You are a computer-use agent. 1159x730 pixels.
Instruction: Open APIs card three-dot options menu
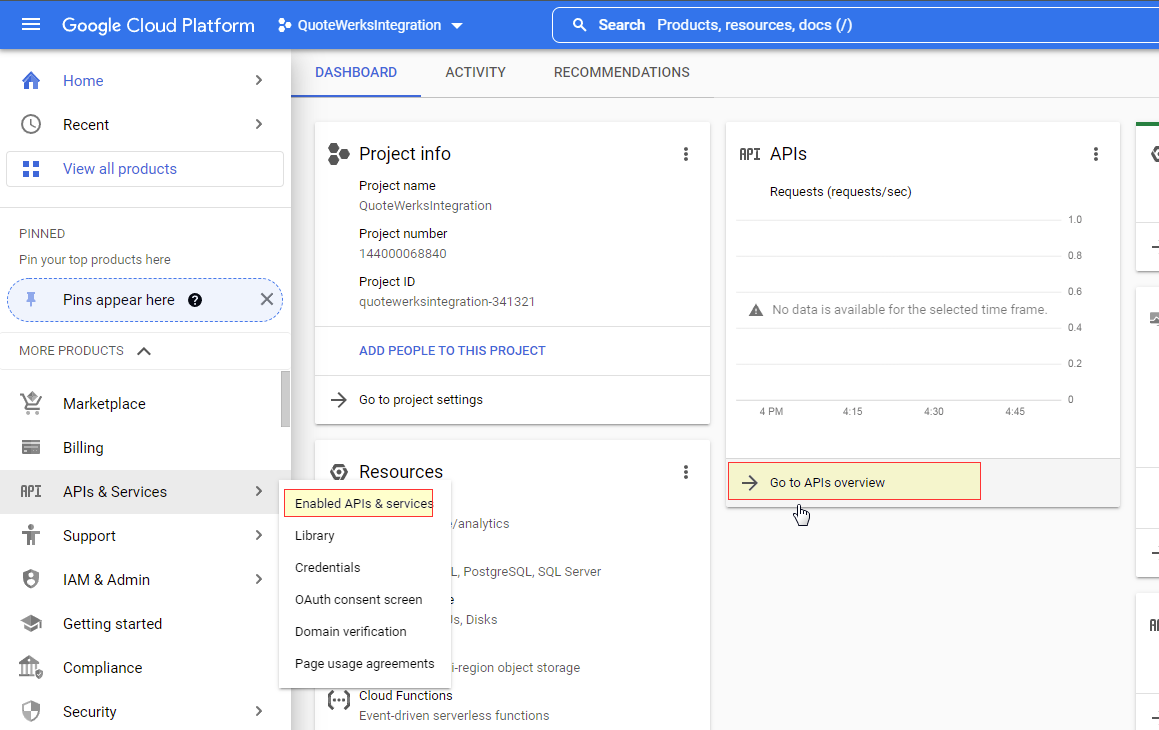(x=1096, y=154)
